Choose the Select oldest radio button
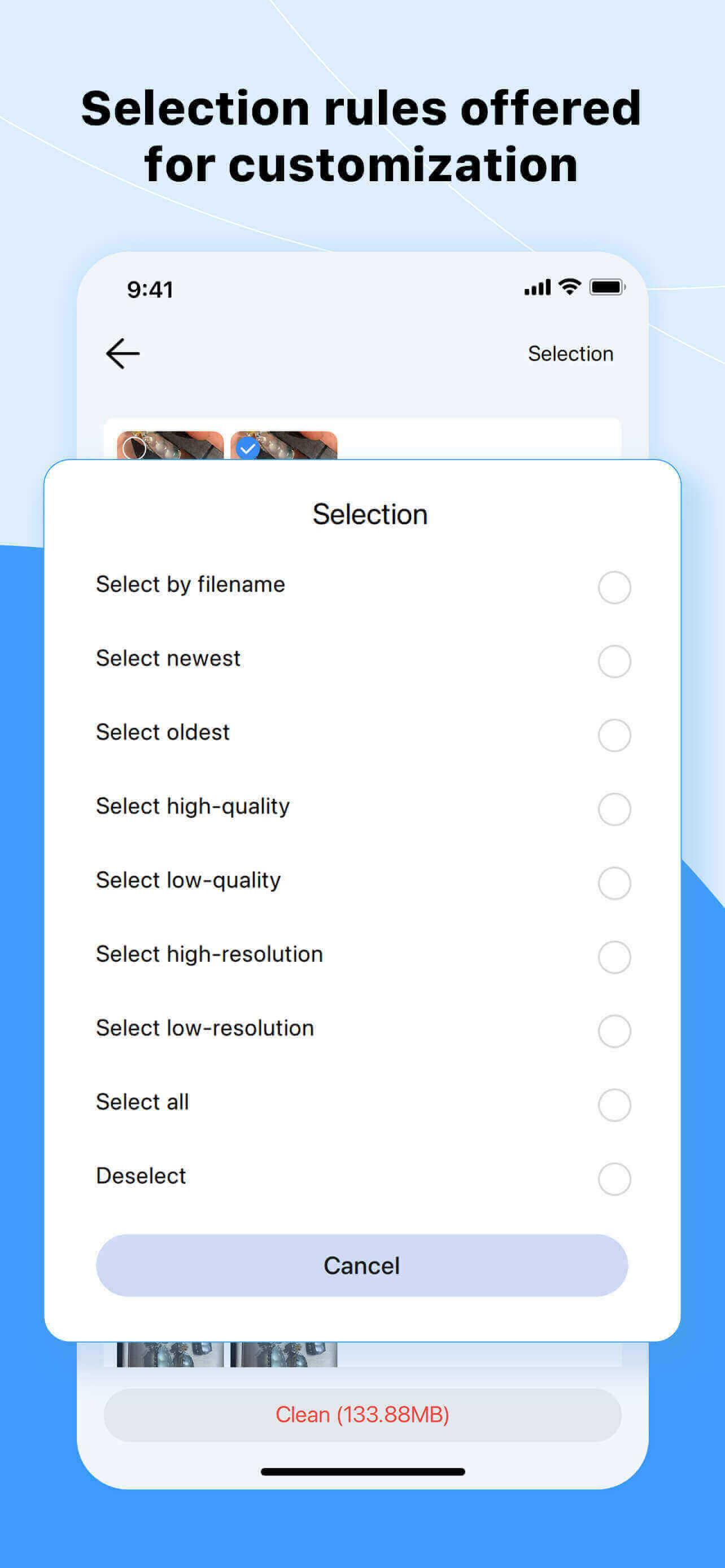Screen dimensions: 725x1568 (x=614, y=735)
